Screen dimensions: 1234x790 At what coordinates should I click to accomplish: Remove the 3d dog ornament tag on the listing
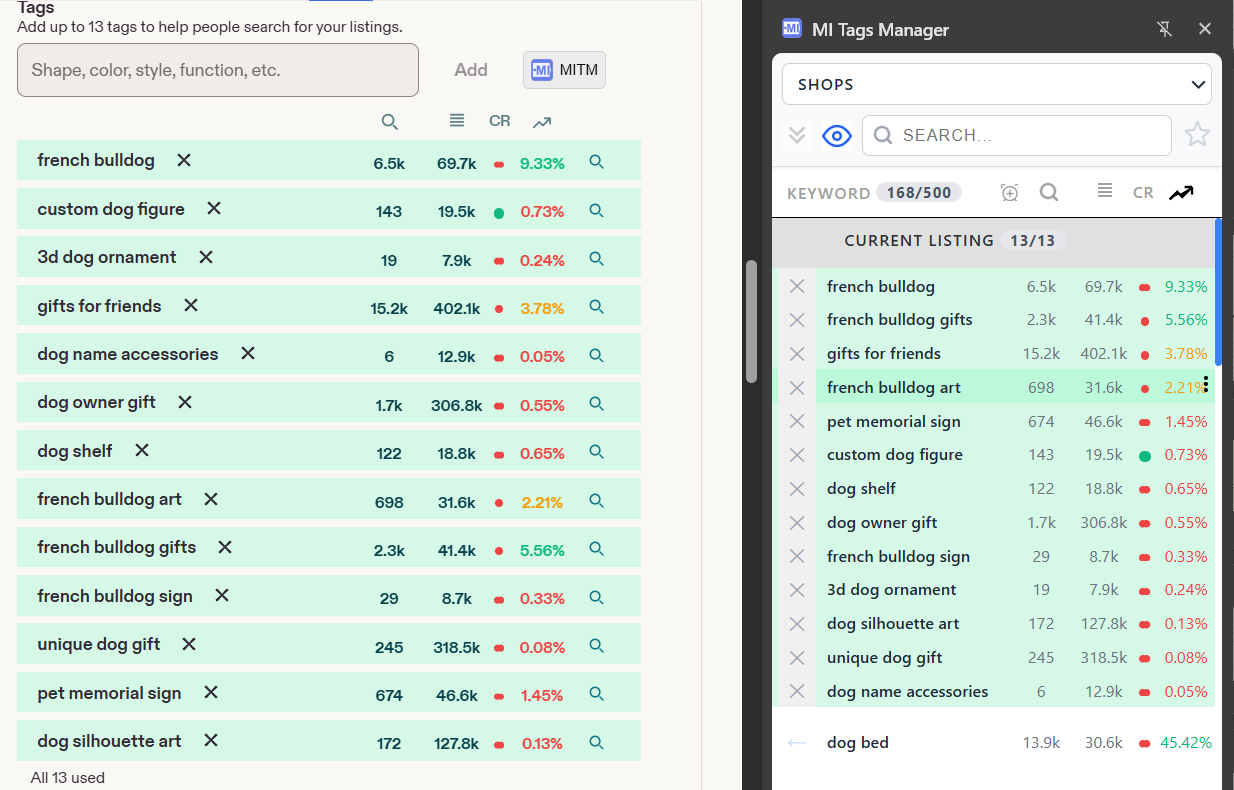(206, 257)
